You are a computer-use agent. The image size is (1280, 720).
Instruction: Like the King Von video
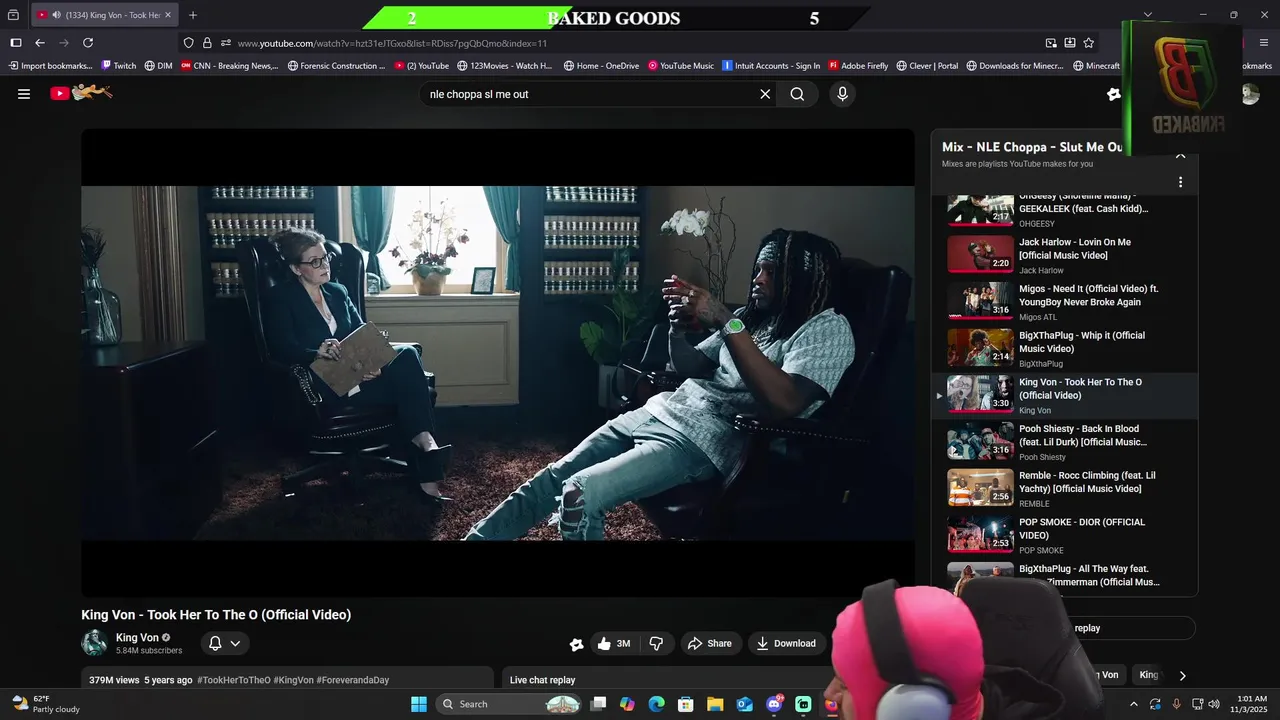[x=614, y=643]
